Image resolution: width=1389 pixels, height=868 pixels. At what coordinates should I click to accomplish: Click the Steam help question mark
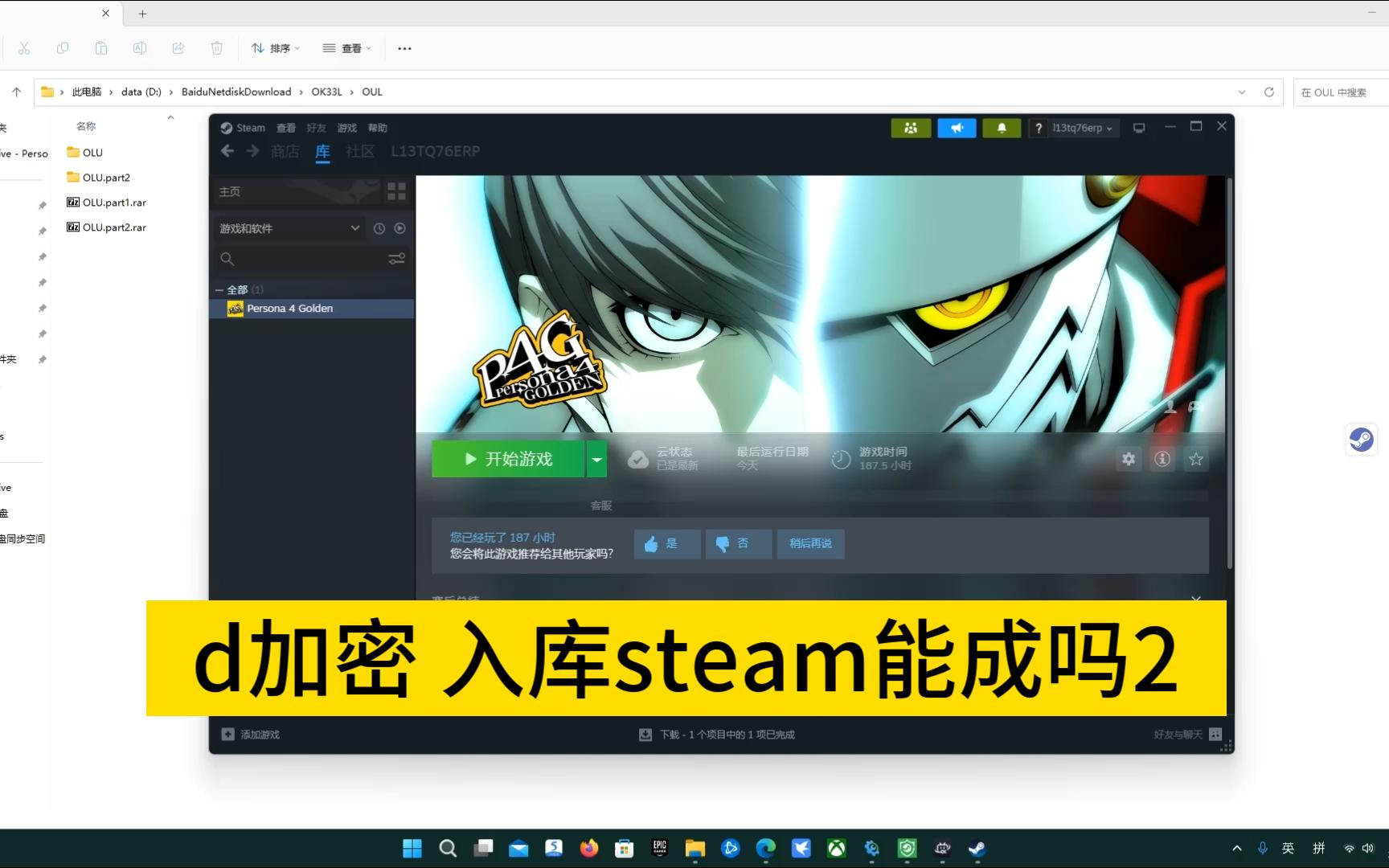coord(1039,128)
